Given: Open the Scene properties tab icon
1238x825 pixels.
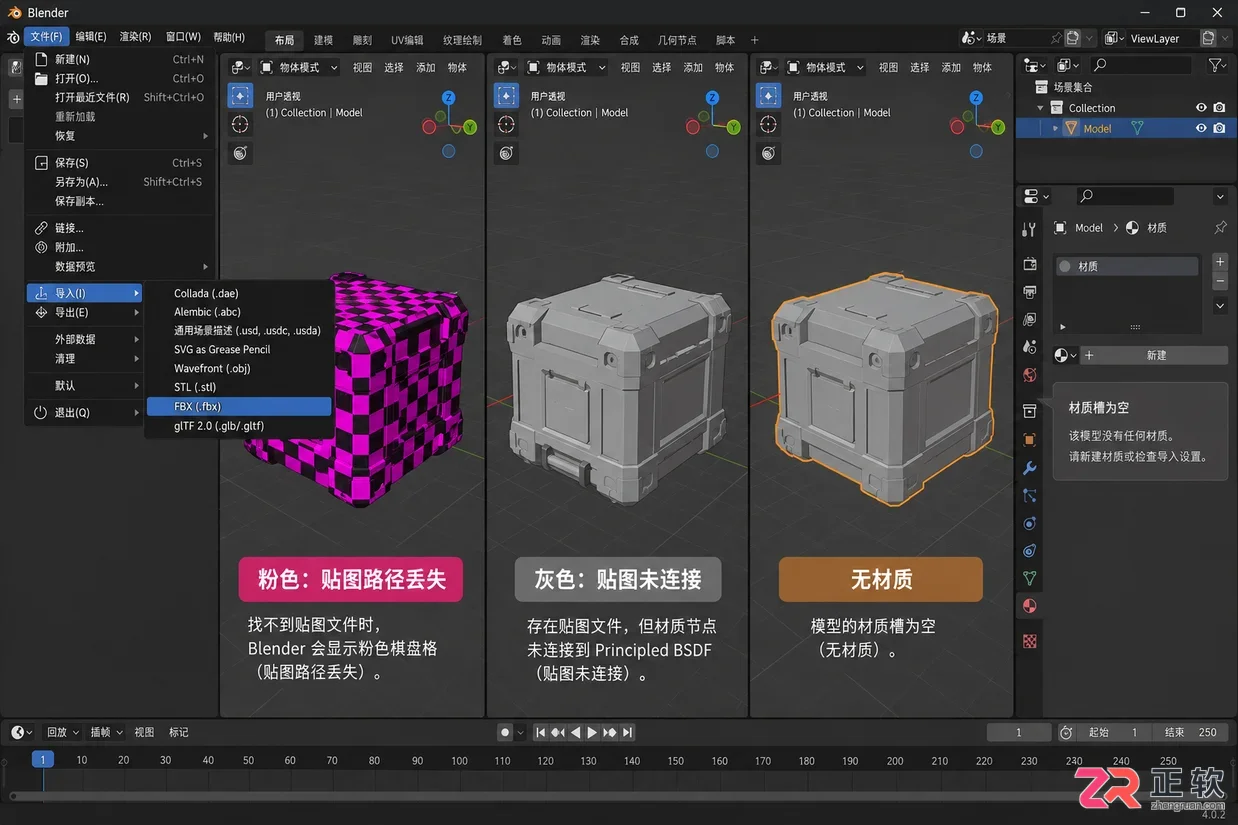Looking at the screenshot, I should pos(1029,347).
